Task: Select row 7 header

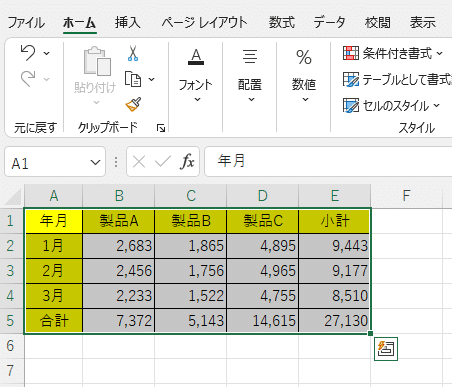Action: tap(11, 371)
